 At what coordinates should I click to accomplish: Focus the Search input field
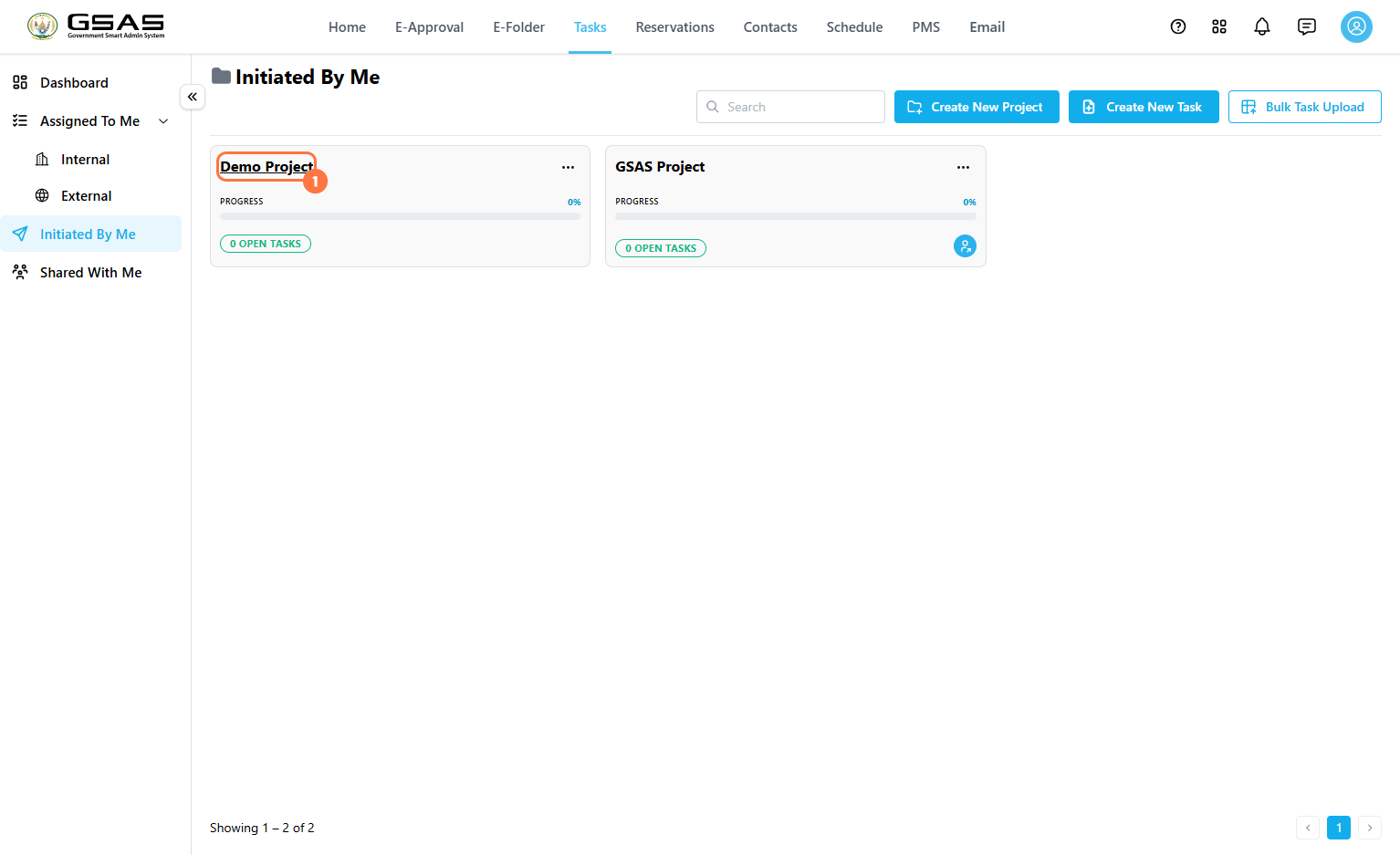point(790,107)
